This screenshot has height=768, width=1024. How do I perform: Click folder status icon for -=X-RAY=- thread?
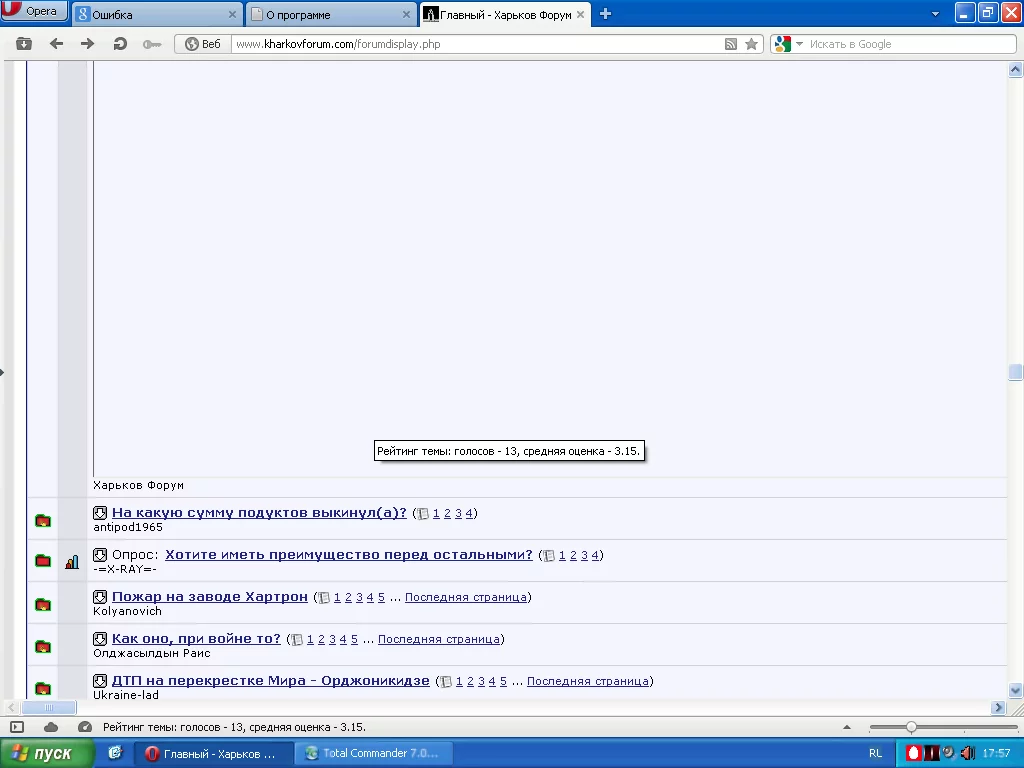click(43, 561)
